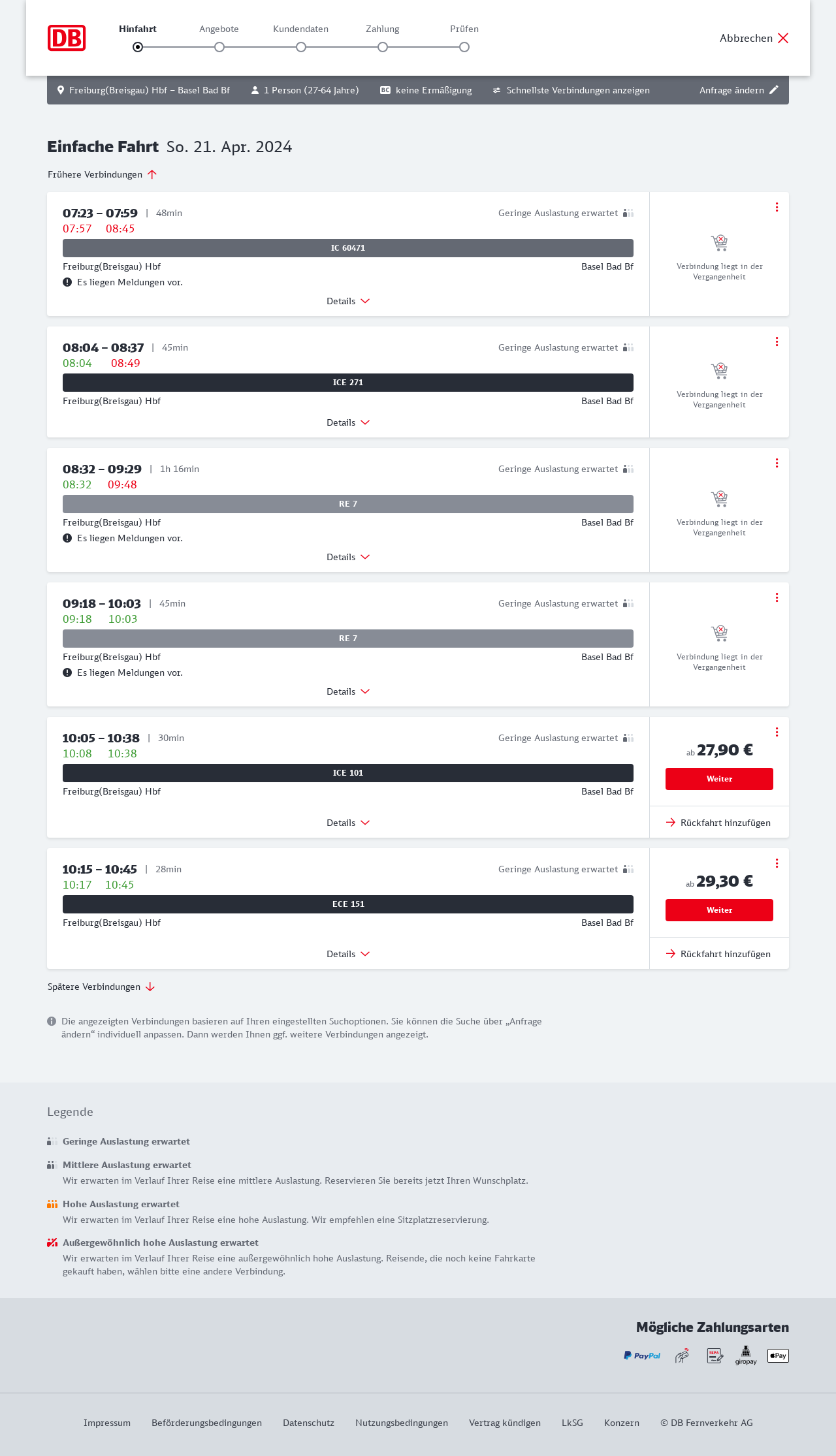
Task: Load Spätere Verbindungen
Action: pos(101,987)
